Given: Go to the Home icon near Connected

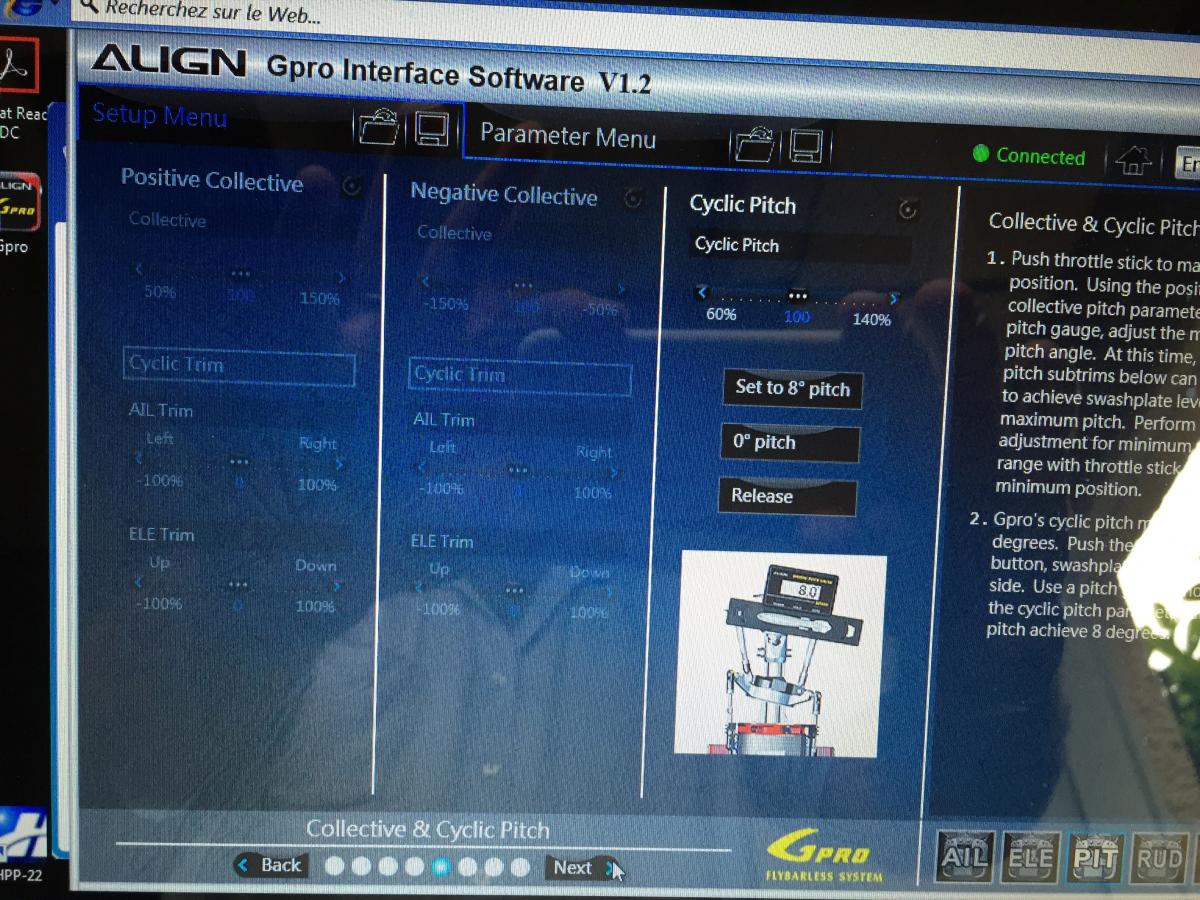Looking at the screenshot, I should (x=1134, y=159).
